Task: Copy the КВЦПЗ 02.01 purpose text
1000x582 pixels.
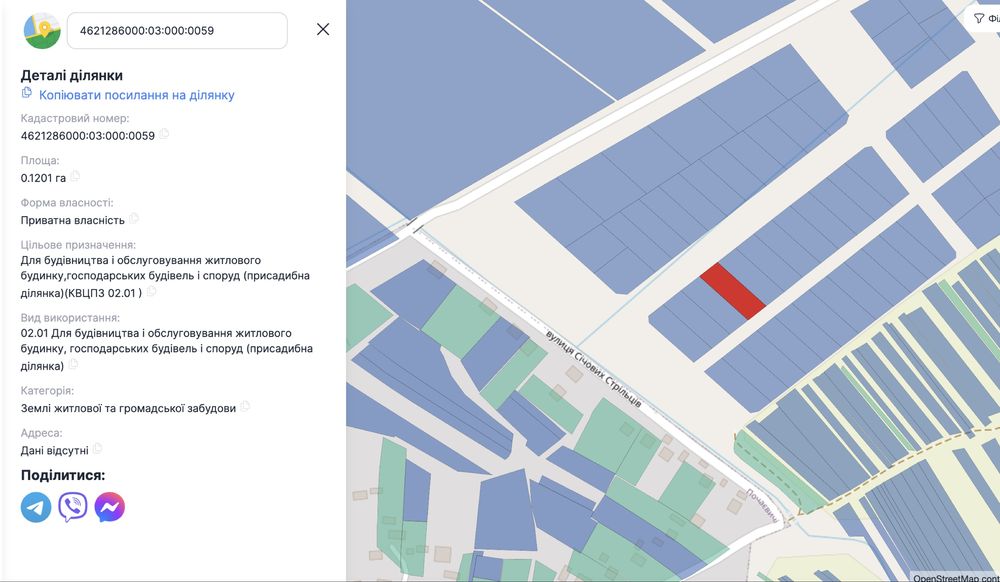Action: click(x=152, y=292)
